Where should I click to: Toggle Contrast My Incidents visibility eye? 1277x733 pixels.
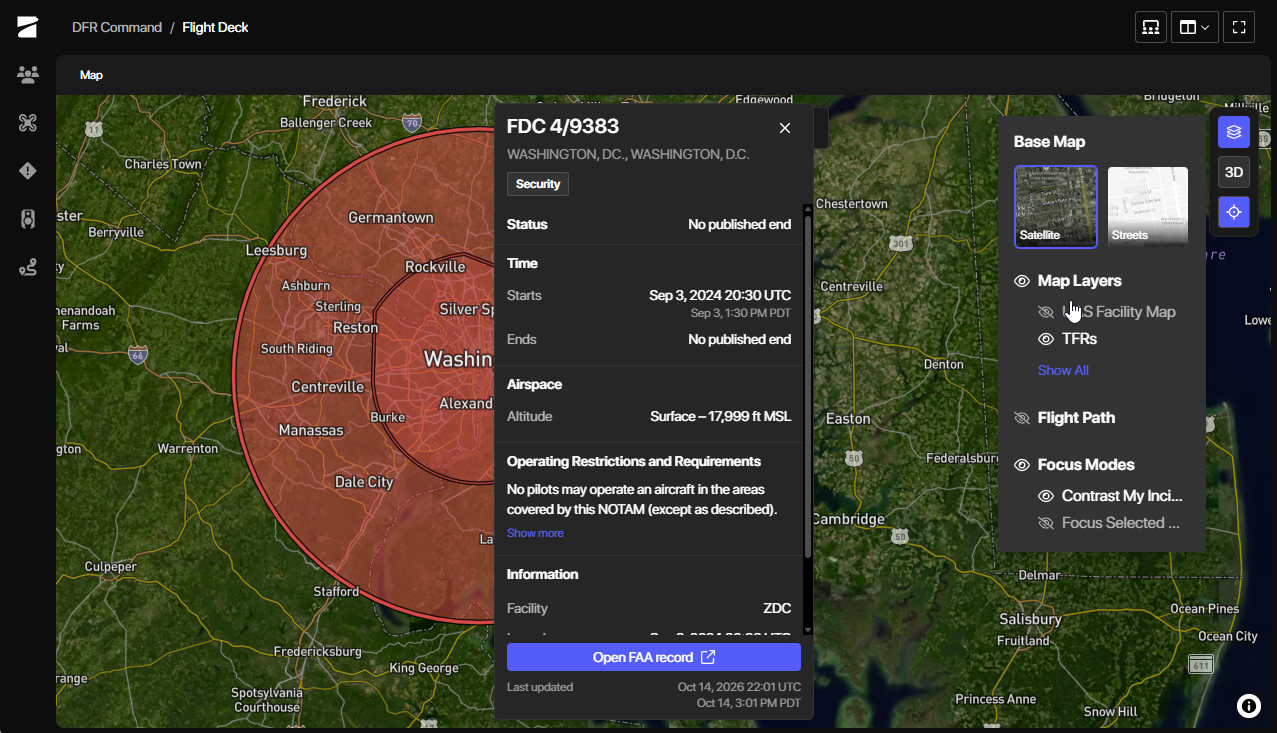[x=1046, y=496]
